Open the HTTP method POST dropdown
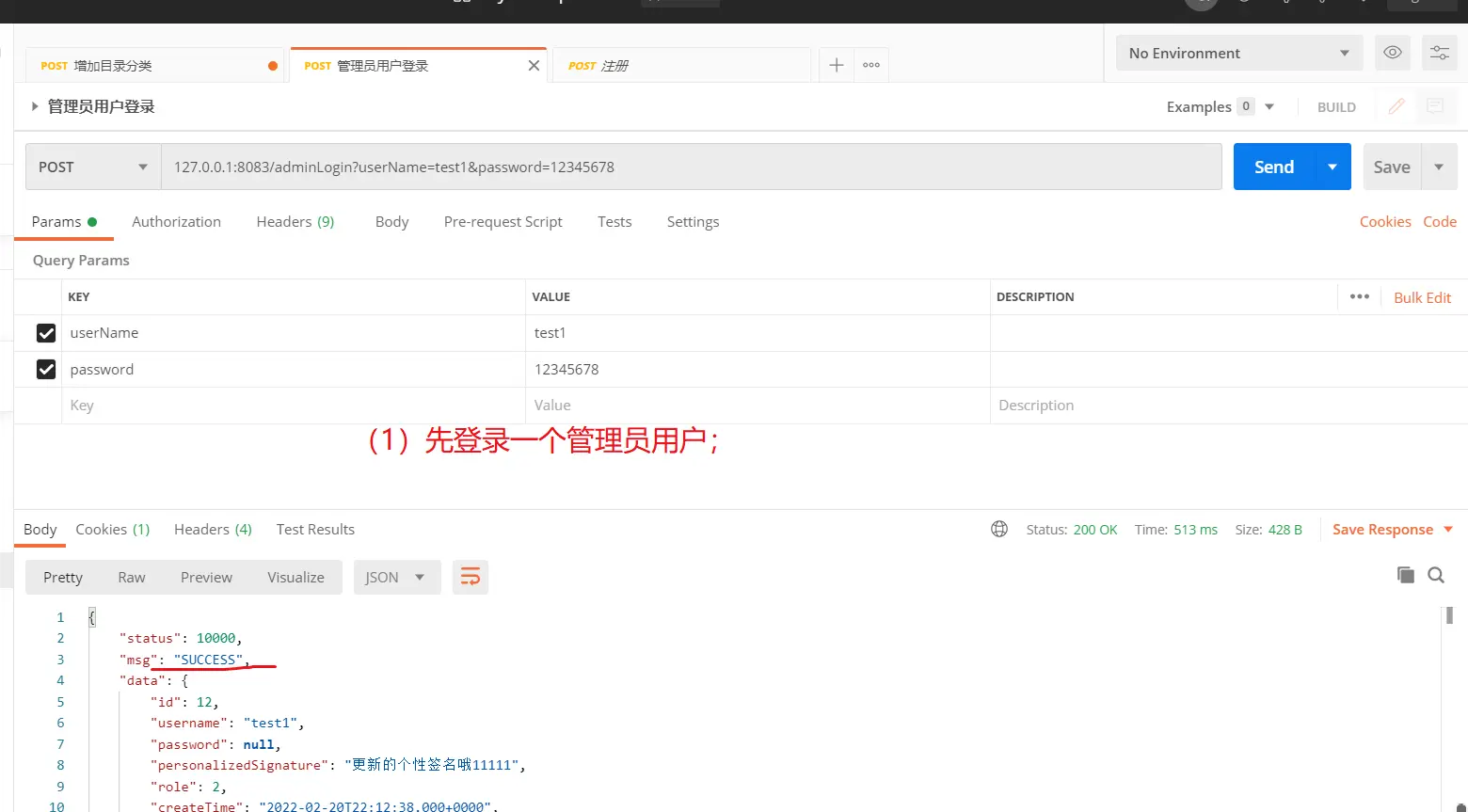 (x=92, y=167)
